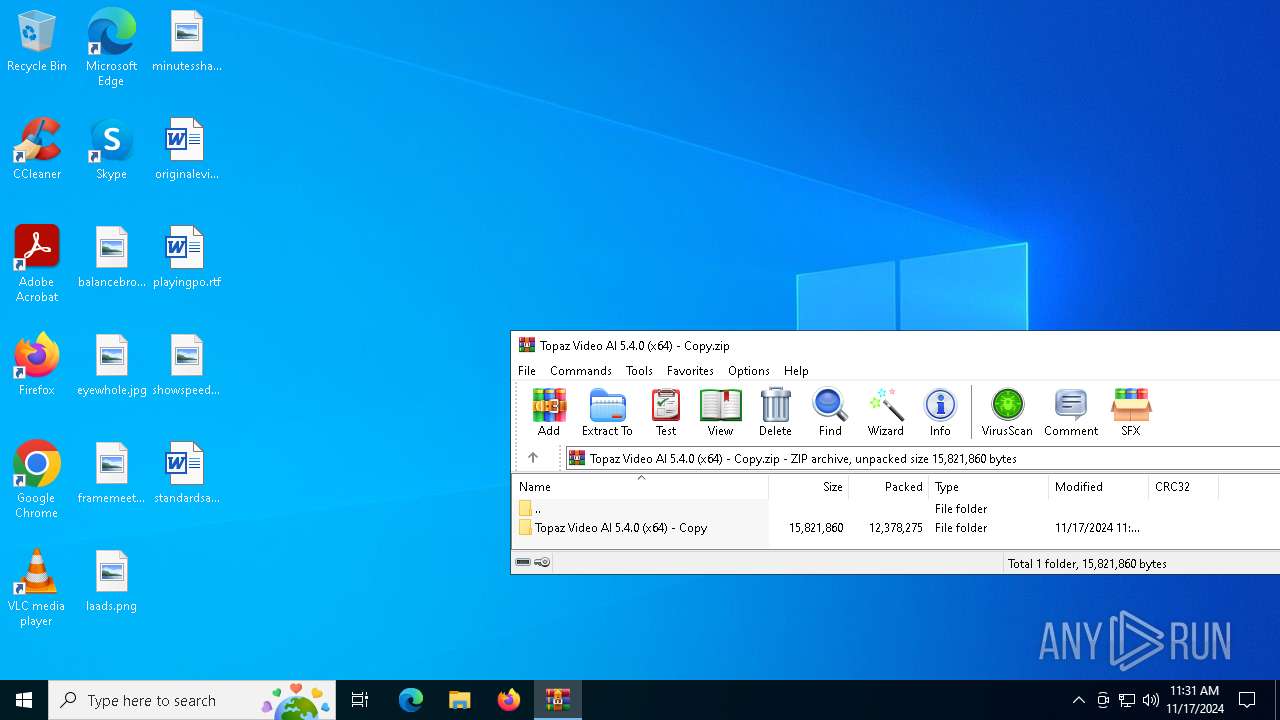Open the Find magnifier tool
This screenshot has width=1280, height=720.
pyautogui.click(x=830, y=413)
